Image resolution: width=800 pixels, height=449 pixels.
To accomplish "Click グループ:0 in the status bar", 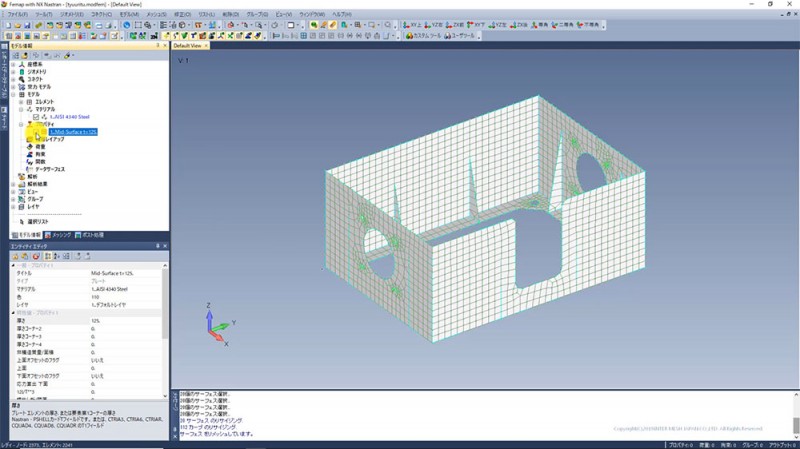I will coord(753,445).
